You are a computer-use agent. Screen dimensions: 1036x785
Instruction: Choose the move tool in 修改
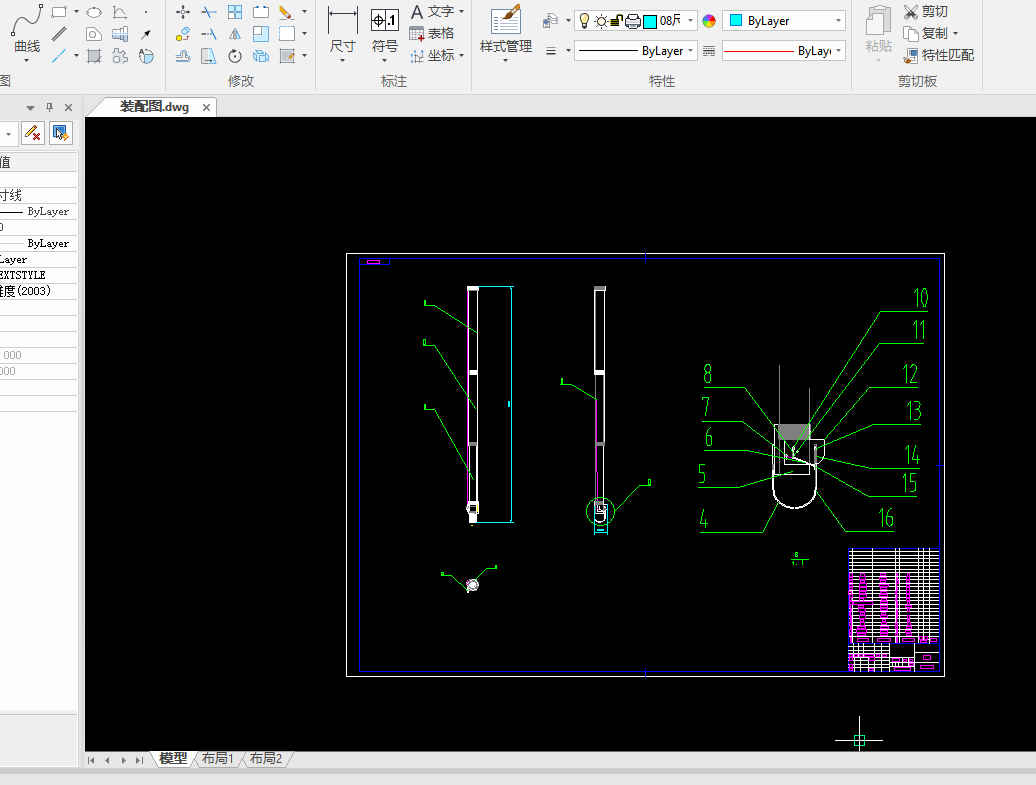[x=183, y=12]
